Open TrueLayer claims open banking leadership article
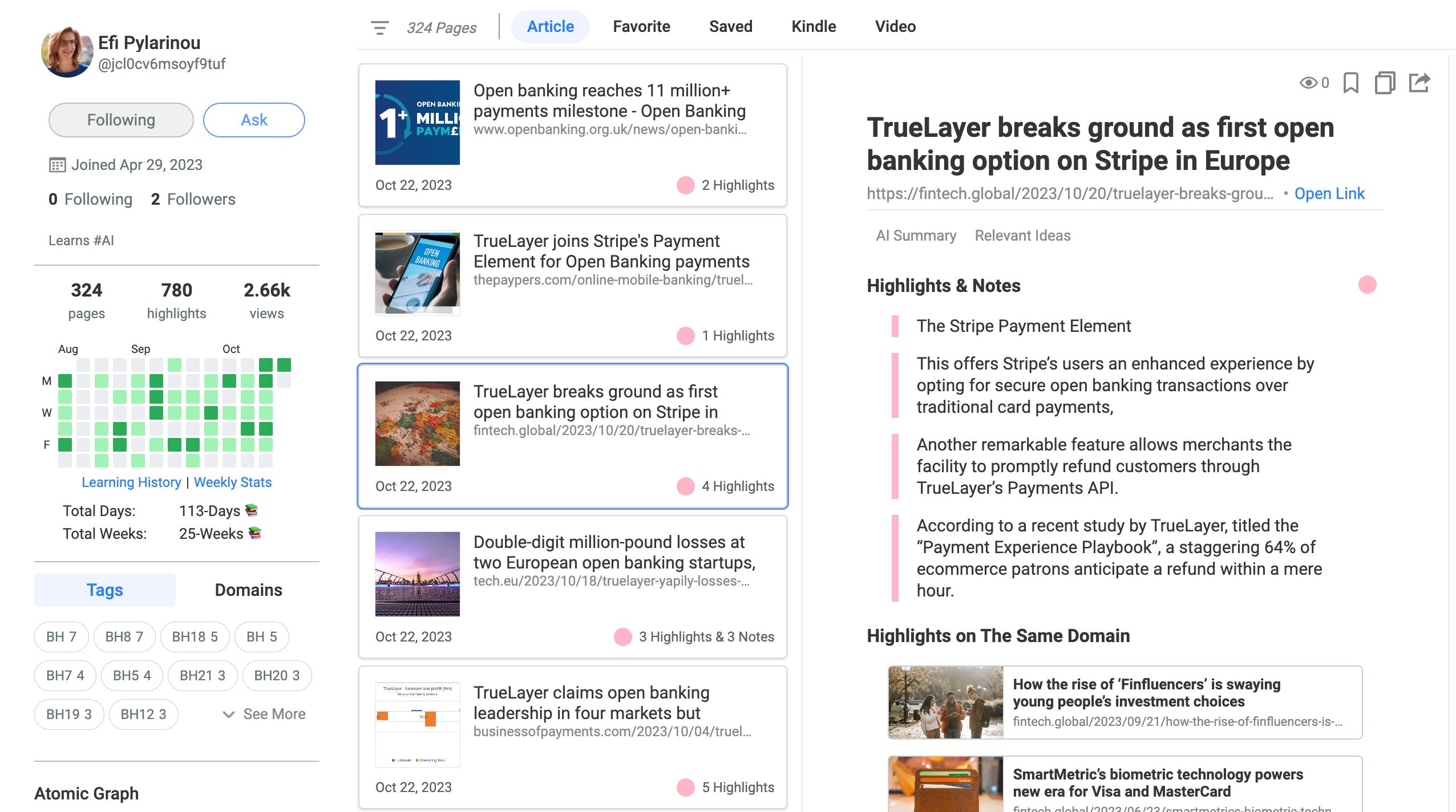The width and height of the screenshot is (1456, 812). pos(573,737)
